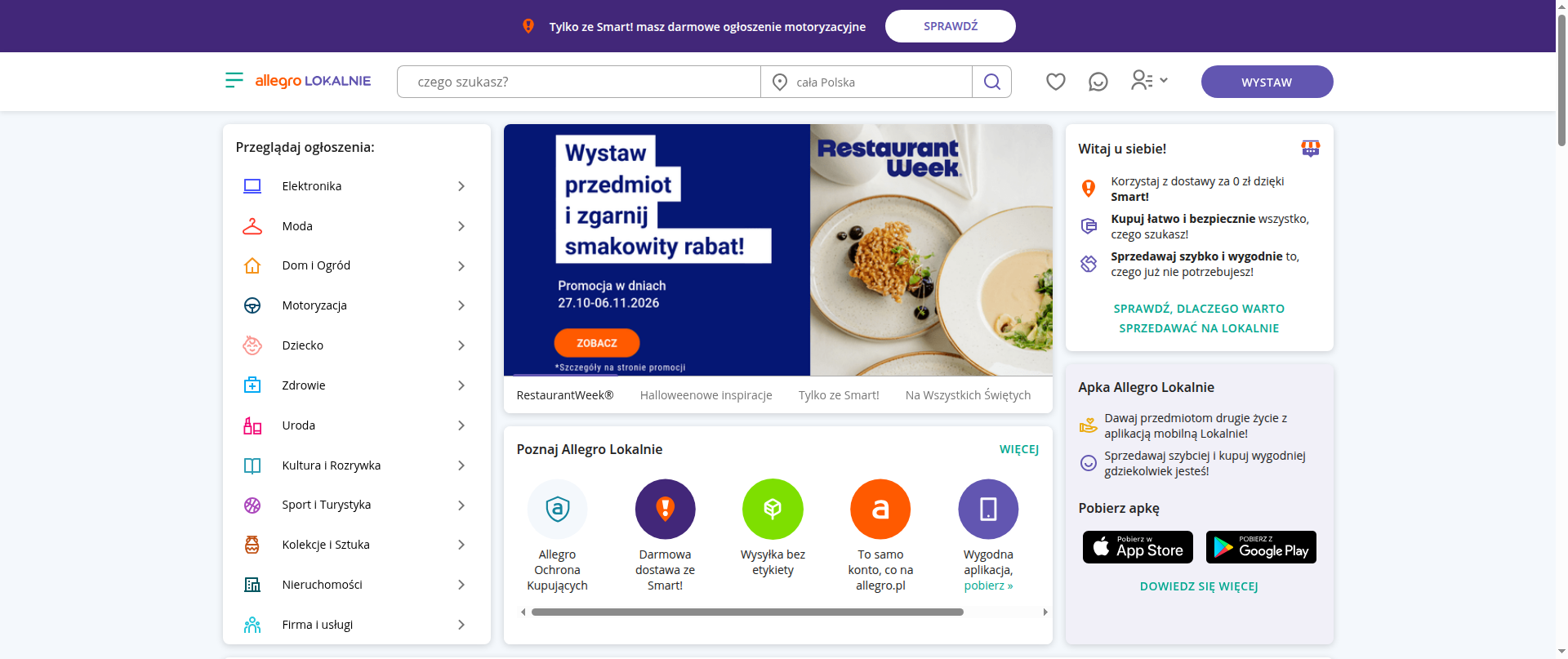Click the SPRAWDŹ button in top banner

(x=951, y=26)
